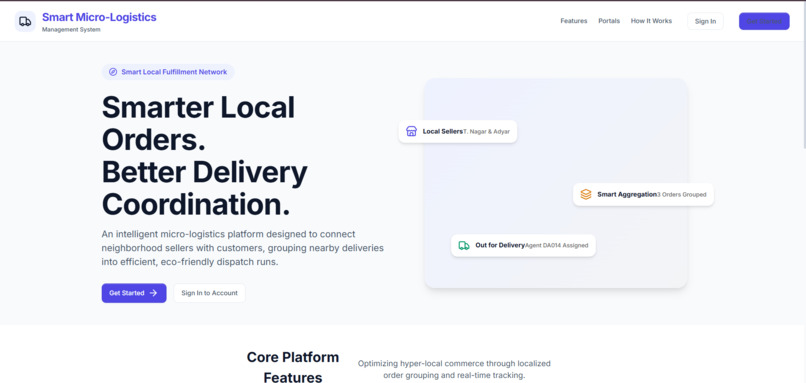Screen dimensions: 806x383
Task: Click the Core Platform Features heading
Action: tap(293, 367)
